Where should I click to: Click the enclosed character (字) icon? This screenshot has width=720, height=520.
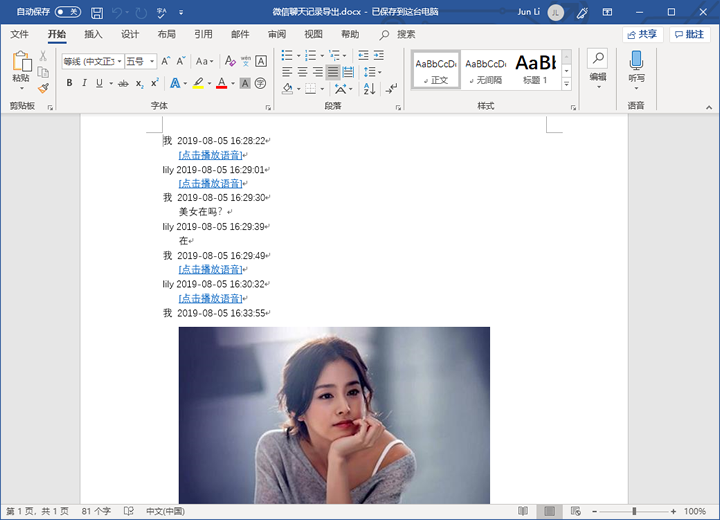click(260, 83)
